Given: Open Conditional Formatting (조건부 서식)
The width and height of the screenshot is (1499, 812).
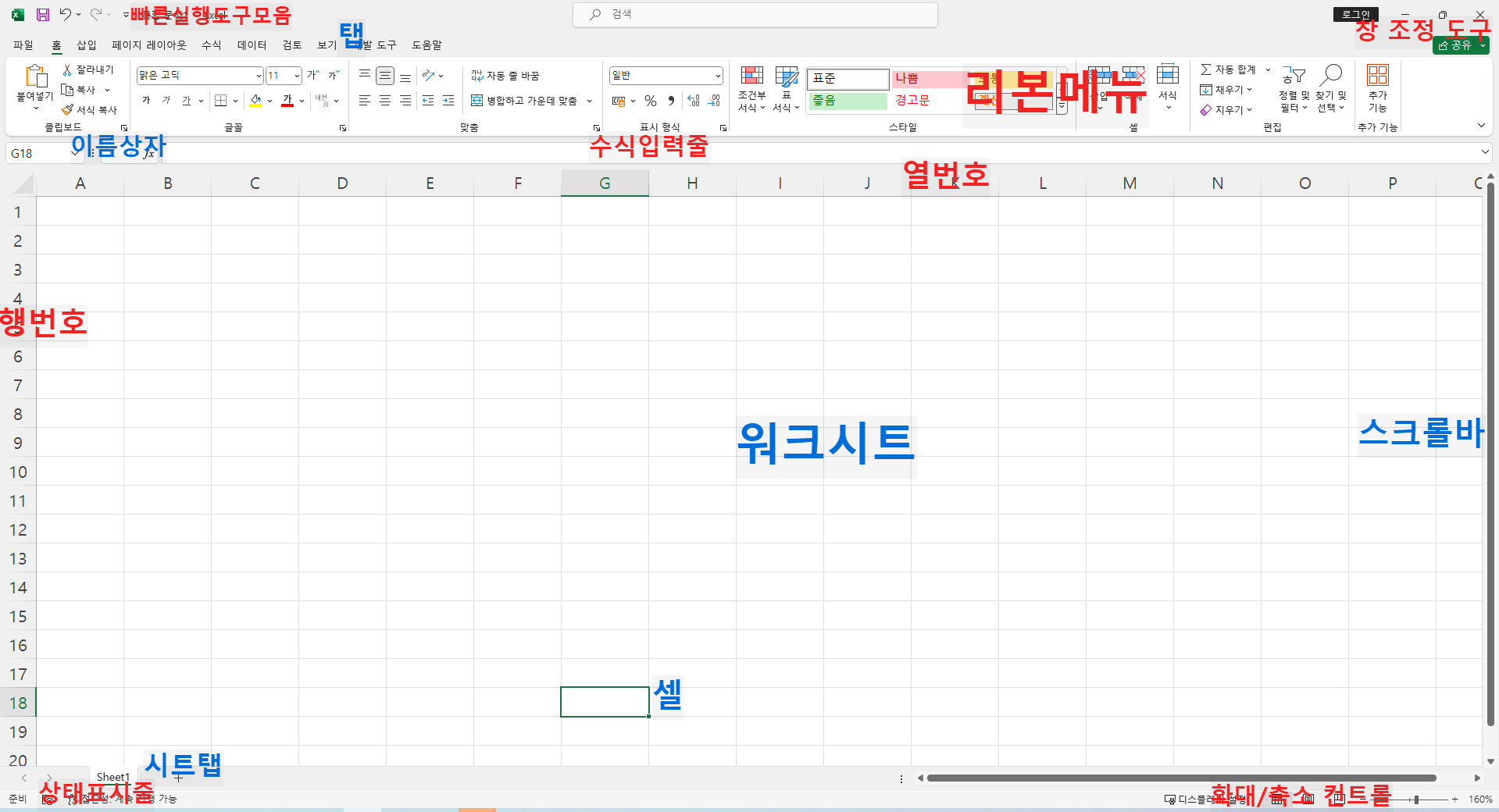Looking at the screenshot, I should pos(751,89).
